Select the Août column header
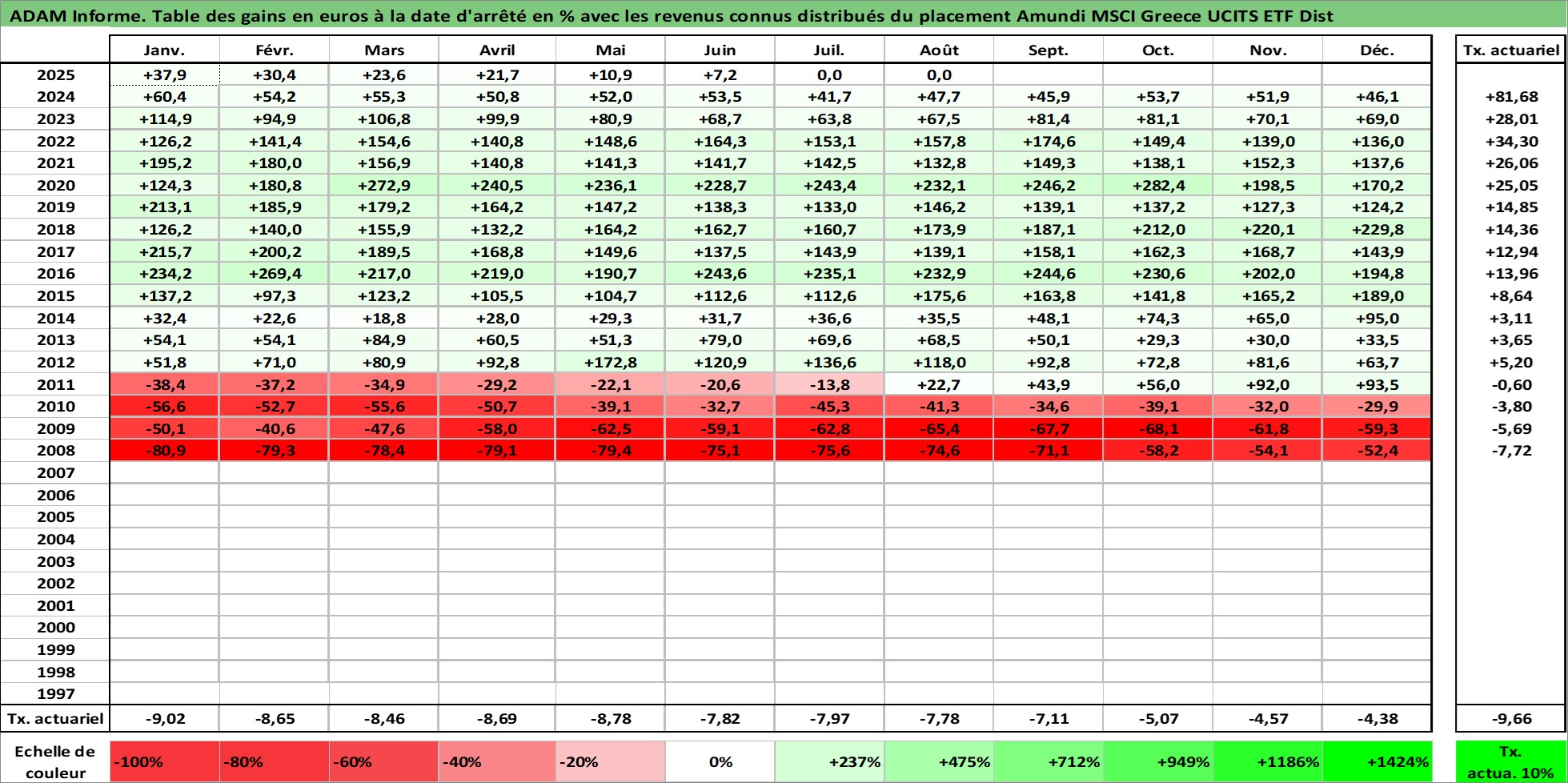1568x783 pixels. [x=939, y=50]
